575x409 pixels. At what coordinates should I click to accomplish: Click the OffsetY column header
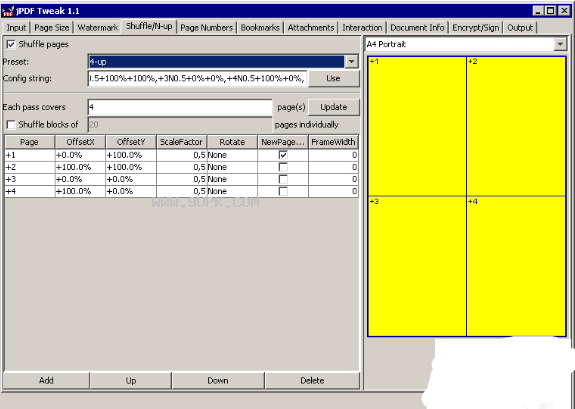point(131,142)
